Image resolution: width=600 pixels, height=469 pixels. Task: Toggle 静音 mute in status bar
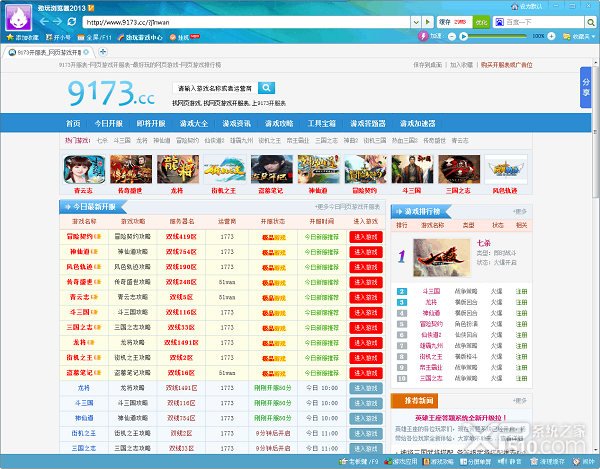pos(510,462)
